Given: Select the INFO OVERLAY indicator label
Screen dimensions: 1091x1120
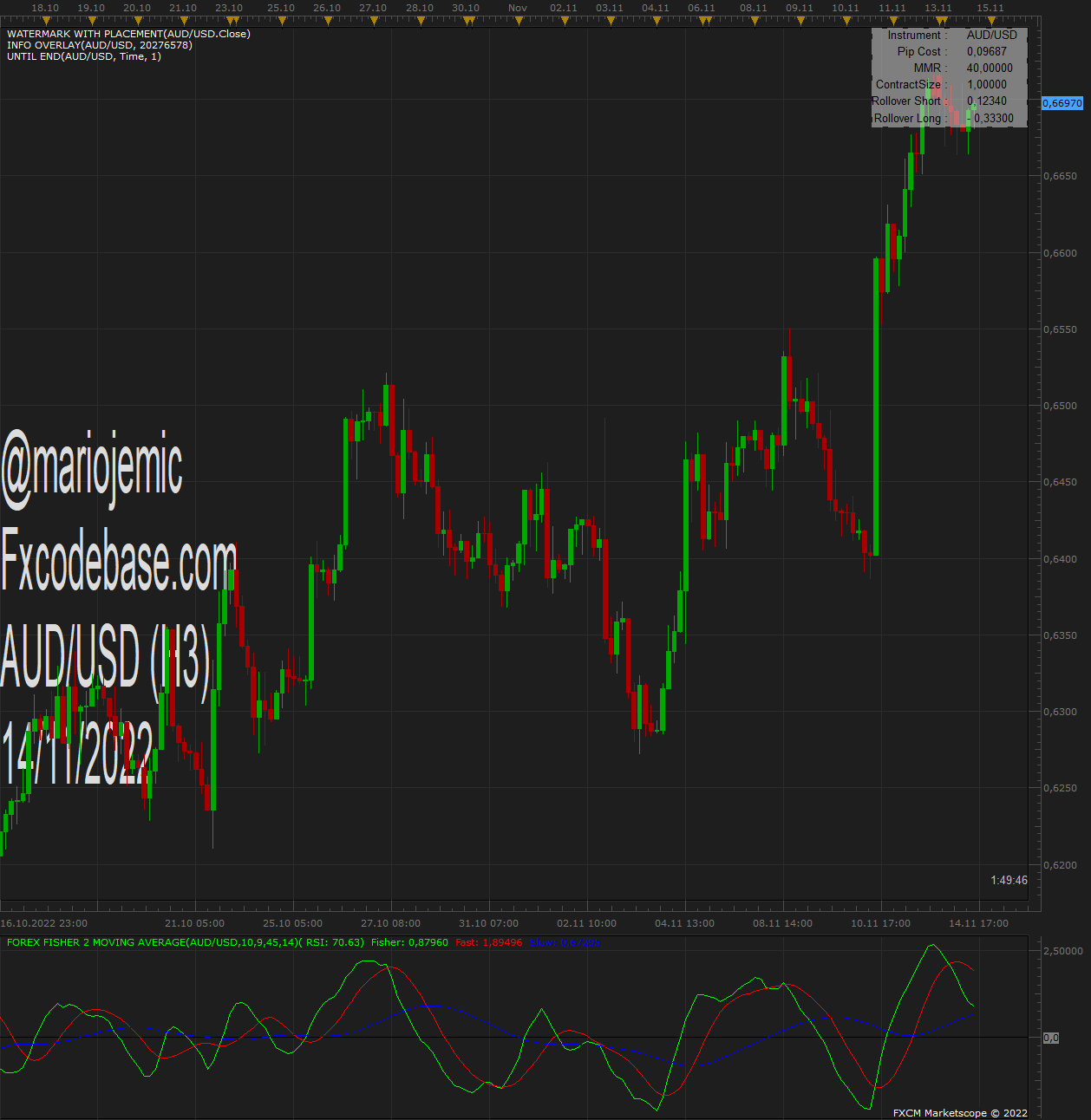Looking at the screenshot, I should [x=100, y=45].
